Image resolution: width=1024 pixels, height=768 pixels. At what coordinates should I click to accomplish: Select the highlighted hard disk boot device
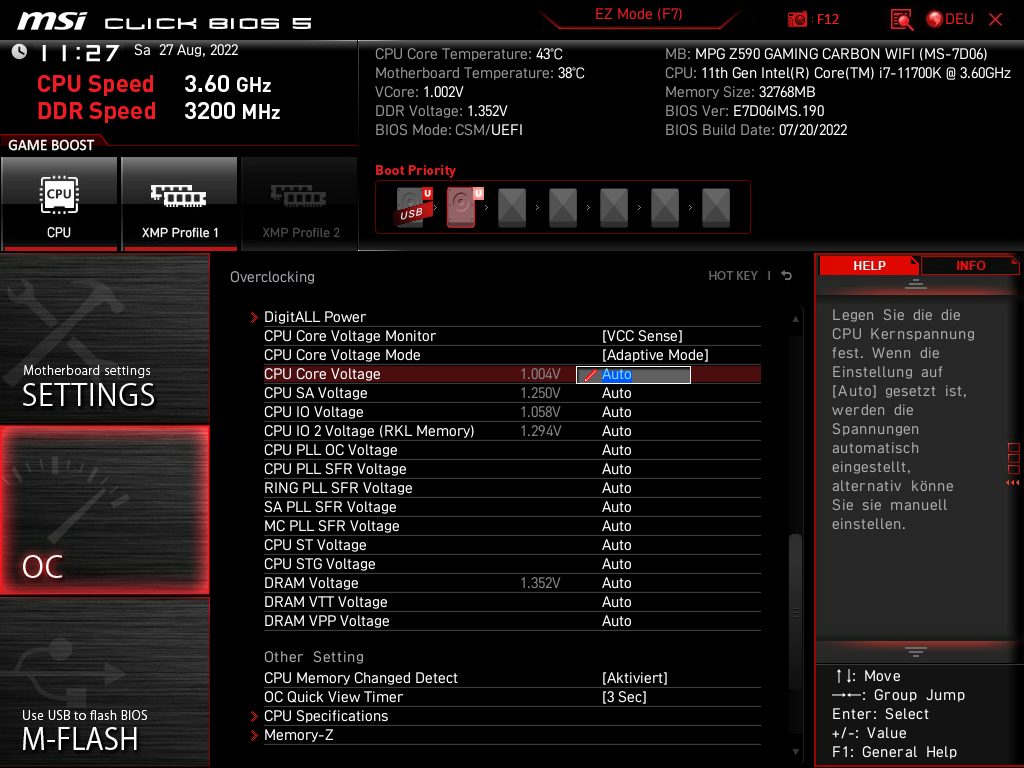(x=463, y=207)
